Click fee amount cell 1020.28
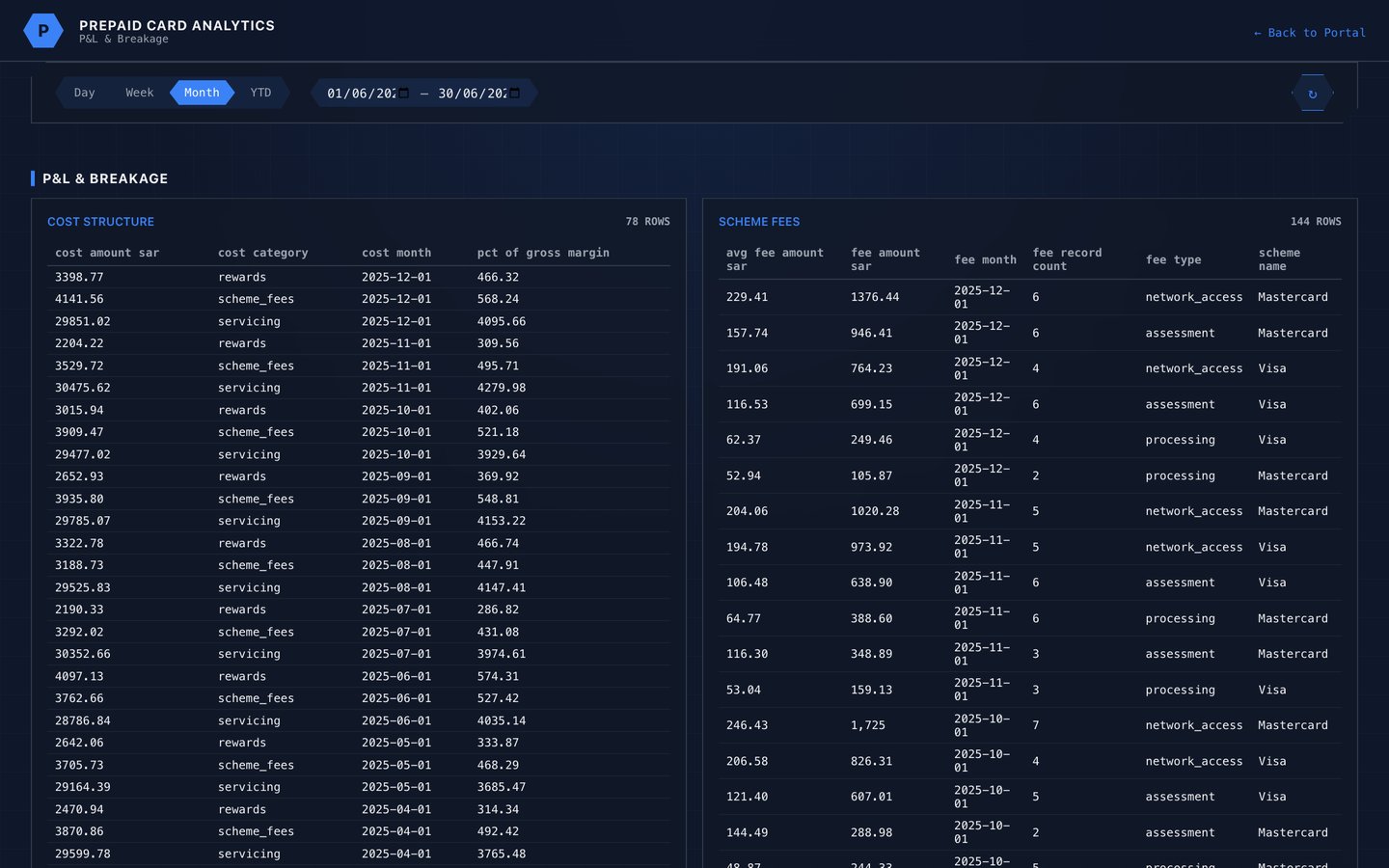 pos(875,511)
